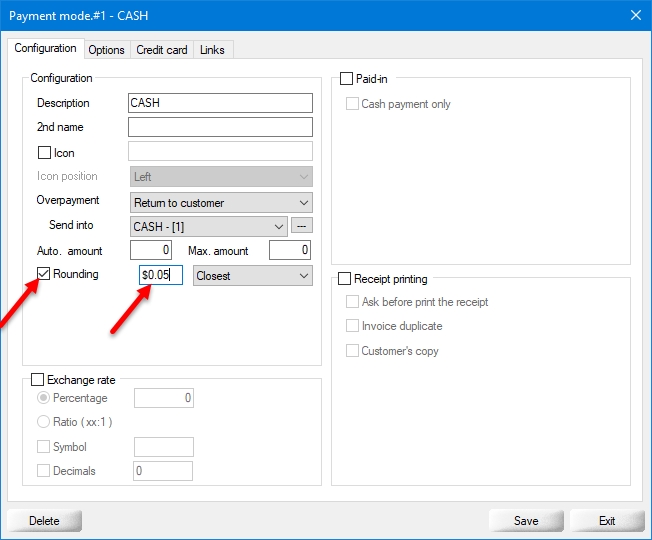This screenshot has height=540, width=652.
Task: Toggle the Paid-in checkbox
Action: [x=347, y=79]
